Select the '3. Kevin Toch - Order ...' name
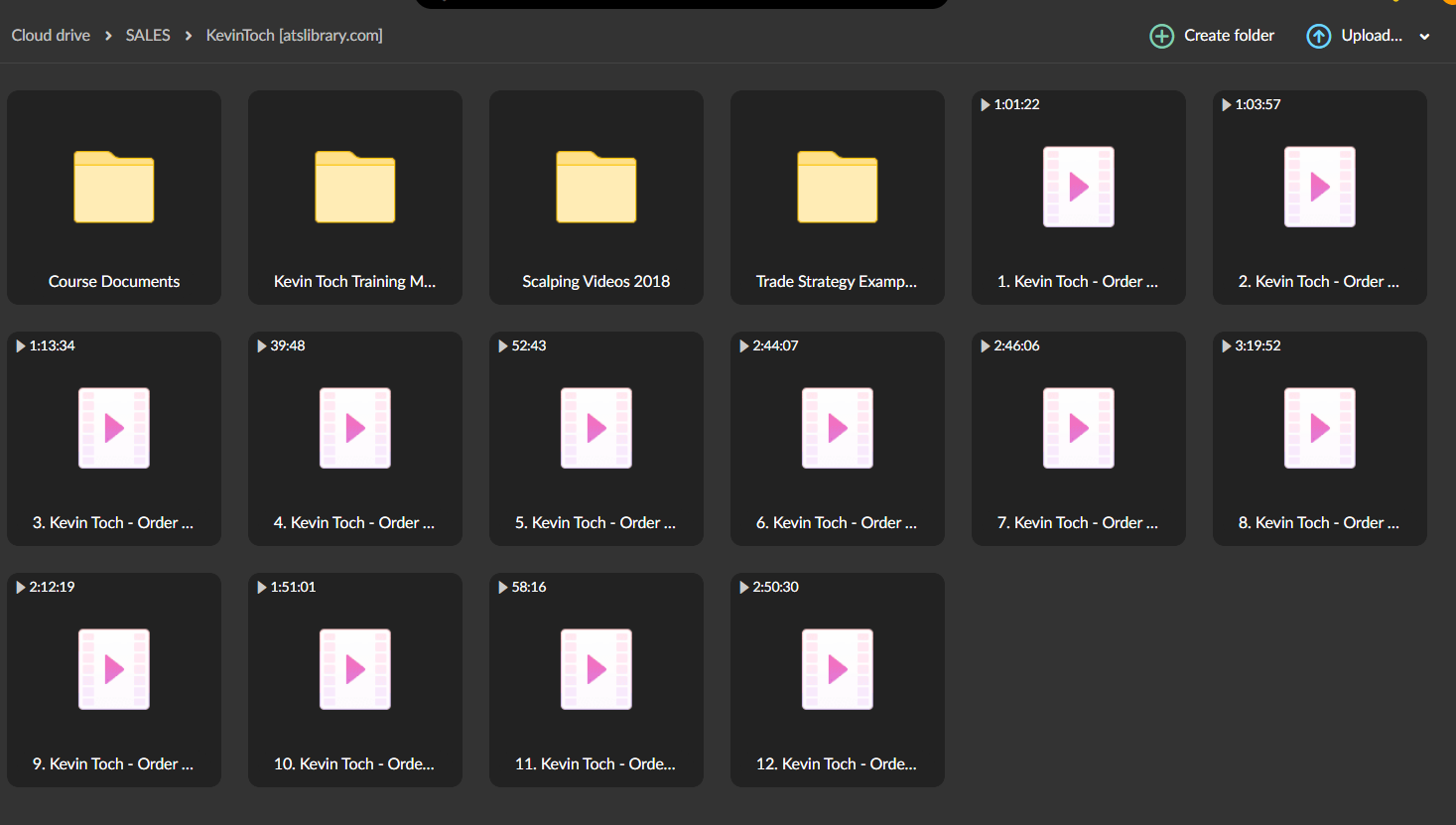 tap(113, 522)
